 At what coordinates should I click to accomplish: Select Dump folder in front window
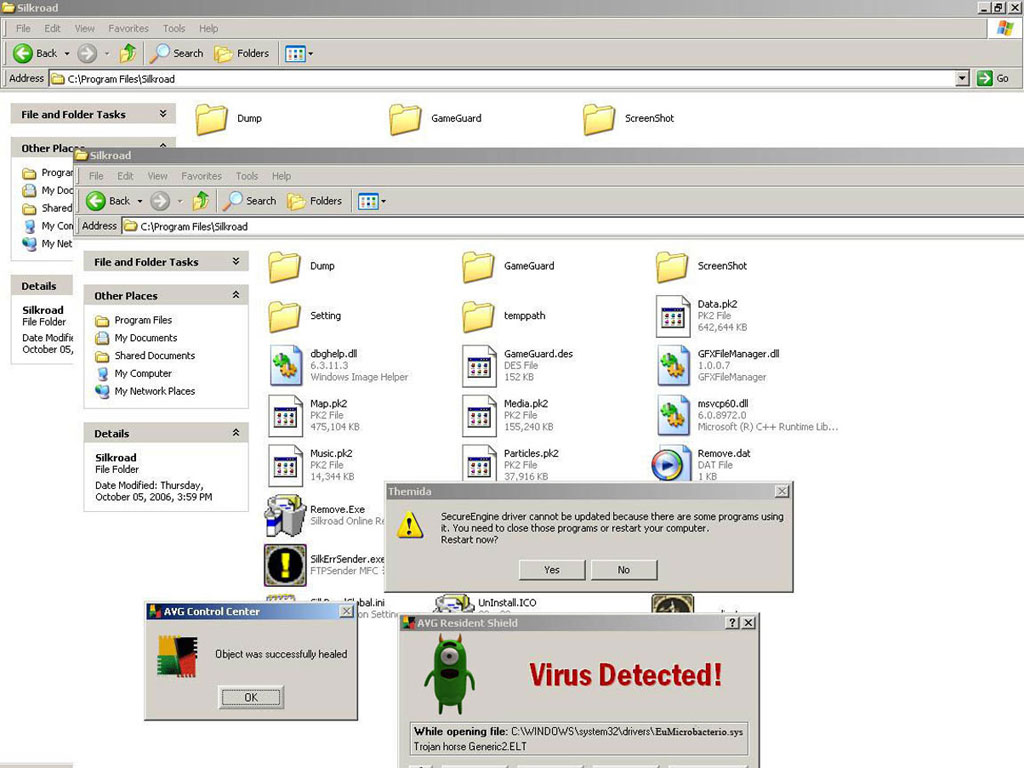click(x=285, y=266)
